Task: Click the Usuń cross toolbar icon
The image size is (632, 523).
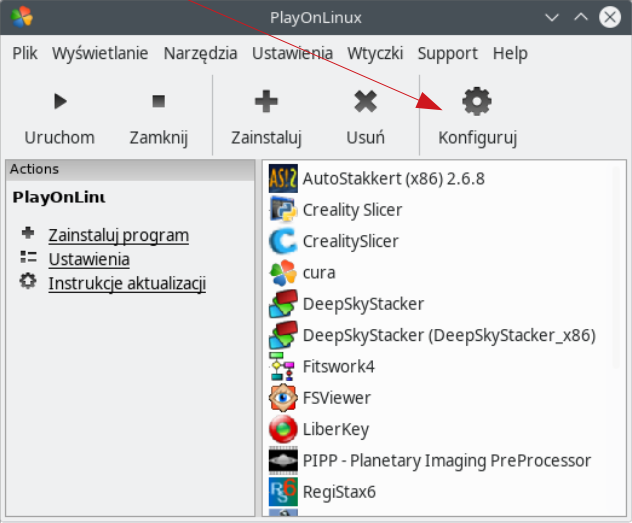Action: coord(366,101)
